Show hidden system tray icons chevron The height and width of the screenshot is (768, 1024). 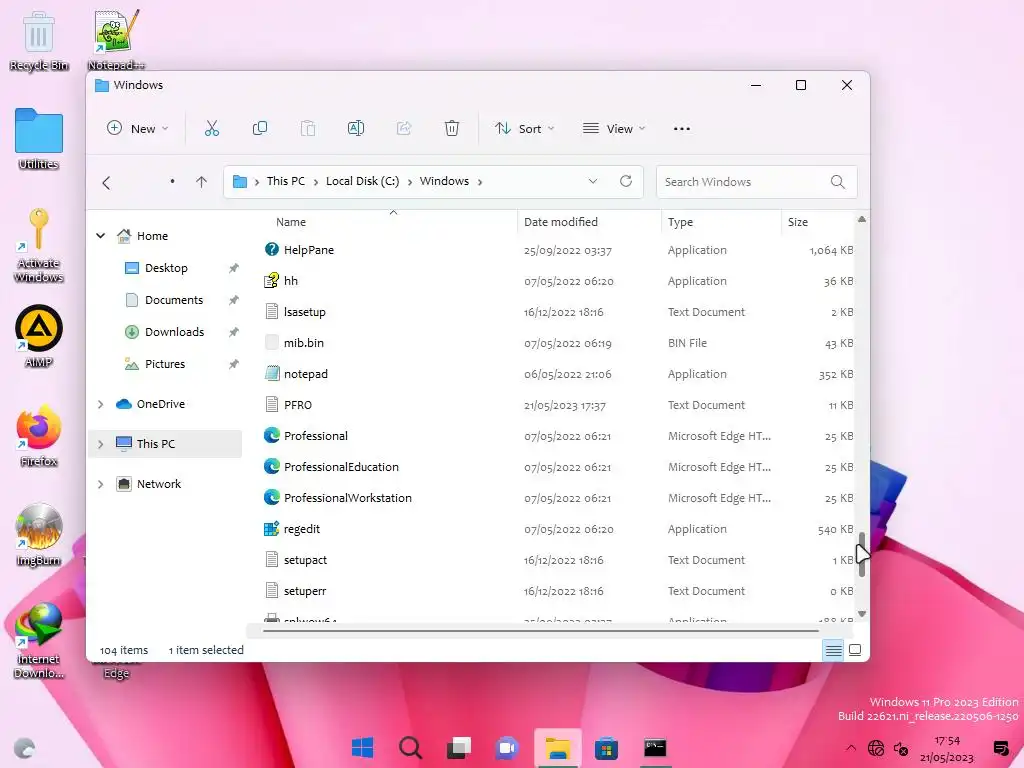click(x=850, y=748)
